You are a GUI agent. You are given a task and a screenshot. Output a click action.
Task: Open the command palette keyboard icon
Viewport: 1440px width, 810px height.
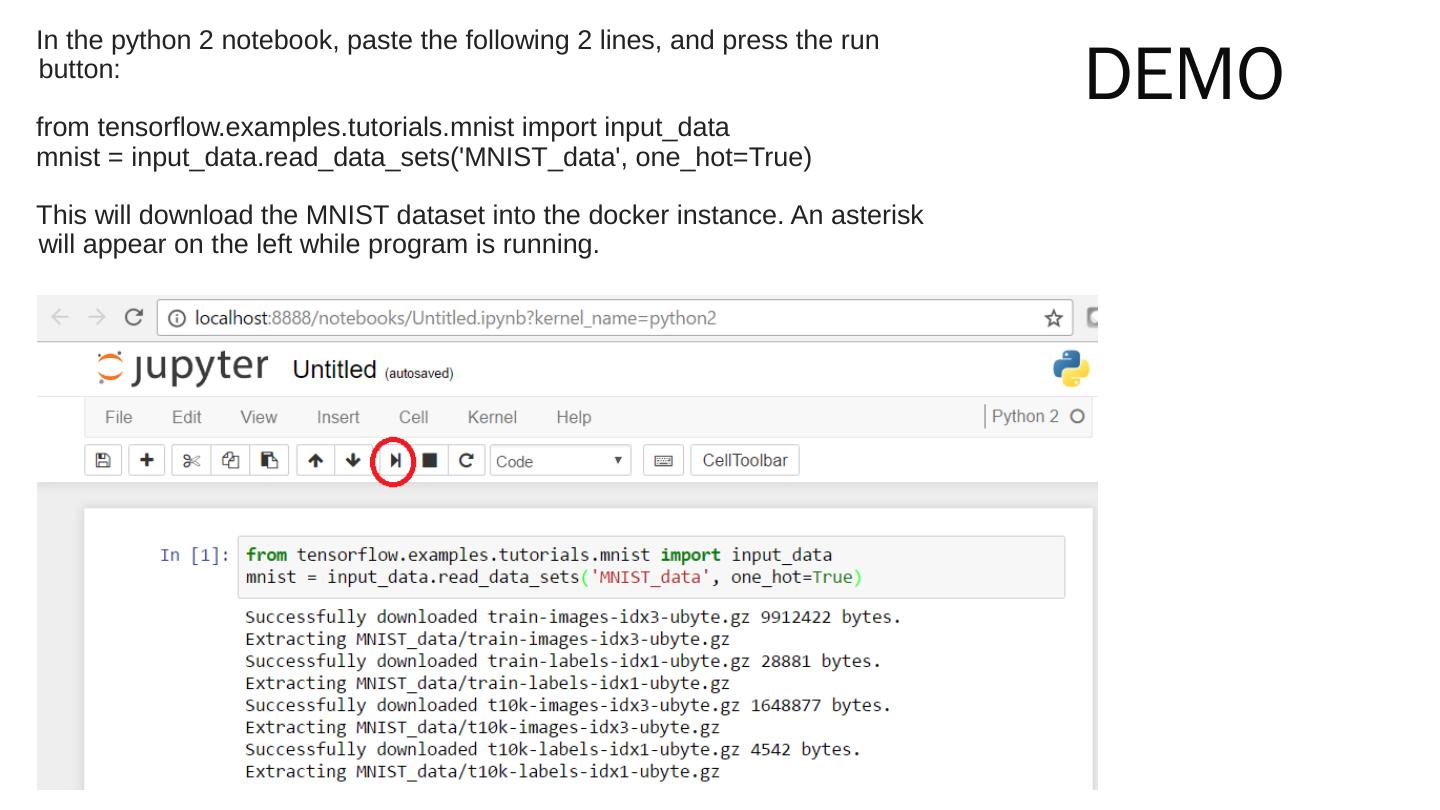(663, 461)
